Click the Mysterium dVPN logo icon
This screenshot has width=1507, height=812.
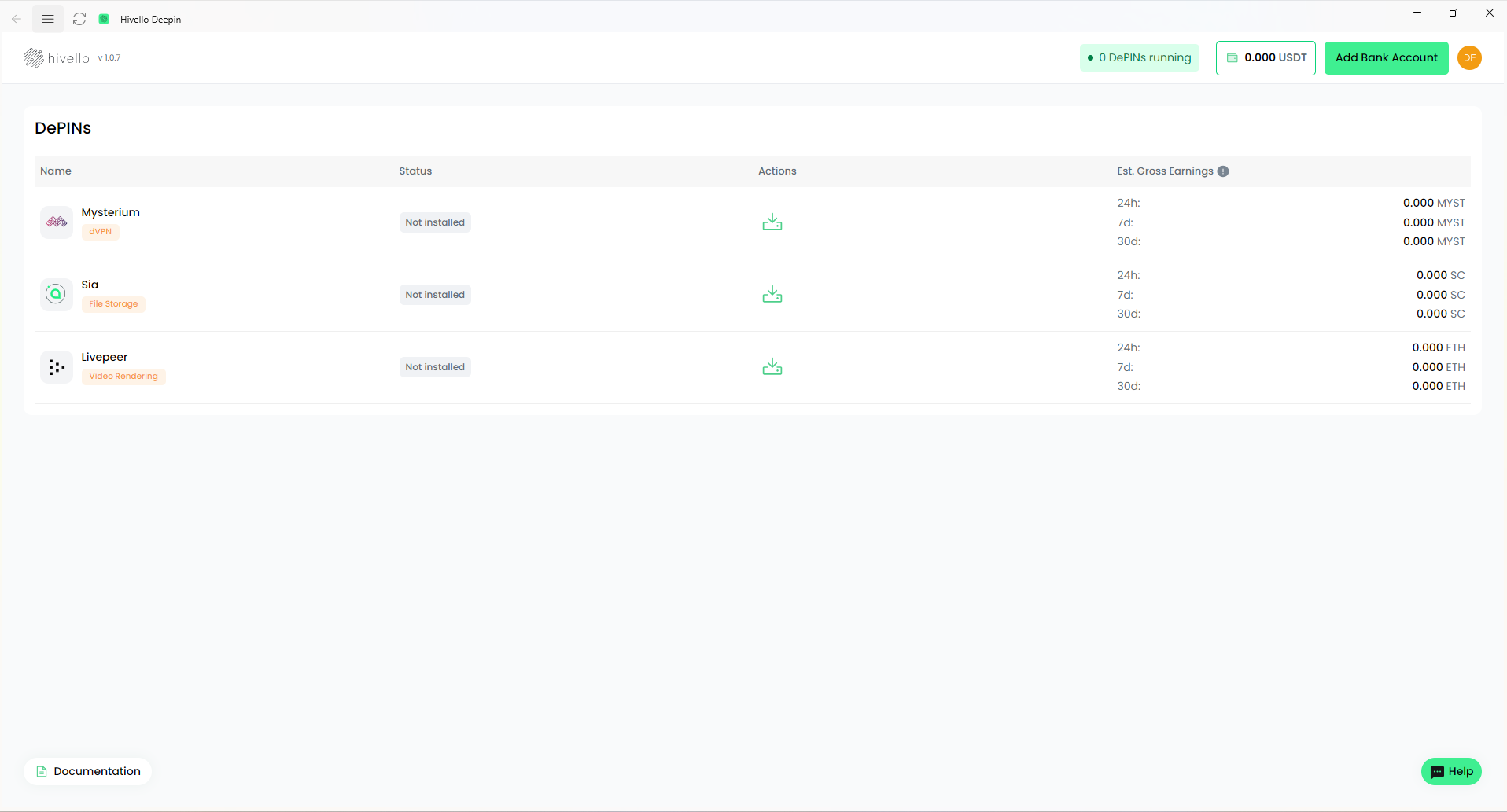coord(56,222)
